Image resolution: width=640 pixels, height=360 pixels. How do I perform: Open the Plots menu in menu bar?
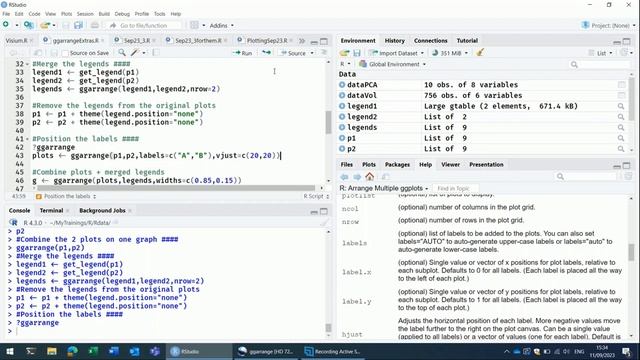click(x=67, y=14)
